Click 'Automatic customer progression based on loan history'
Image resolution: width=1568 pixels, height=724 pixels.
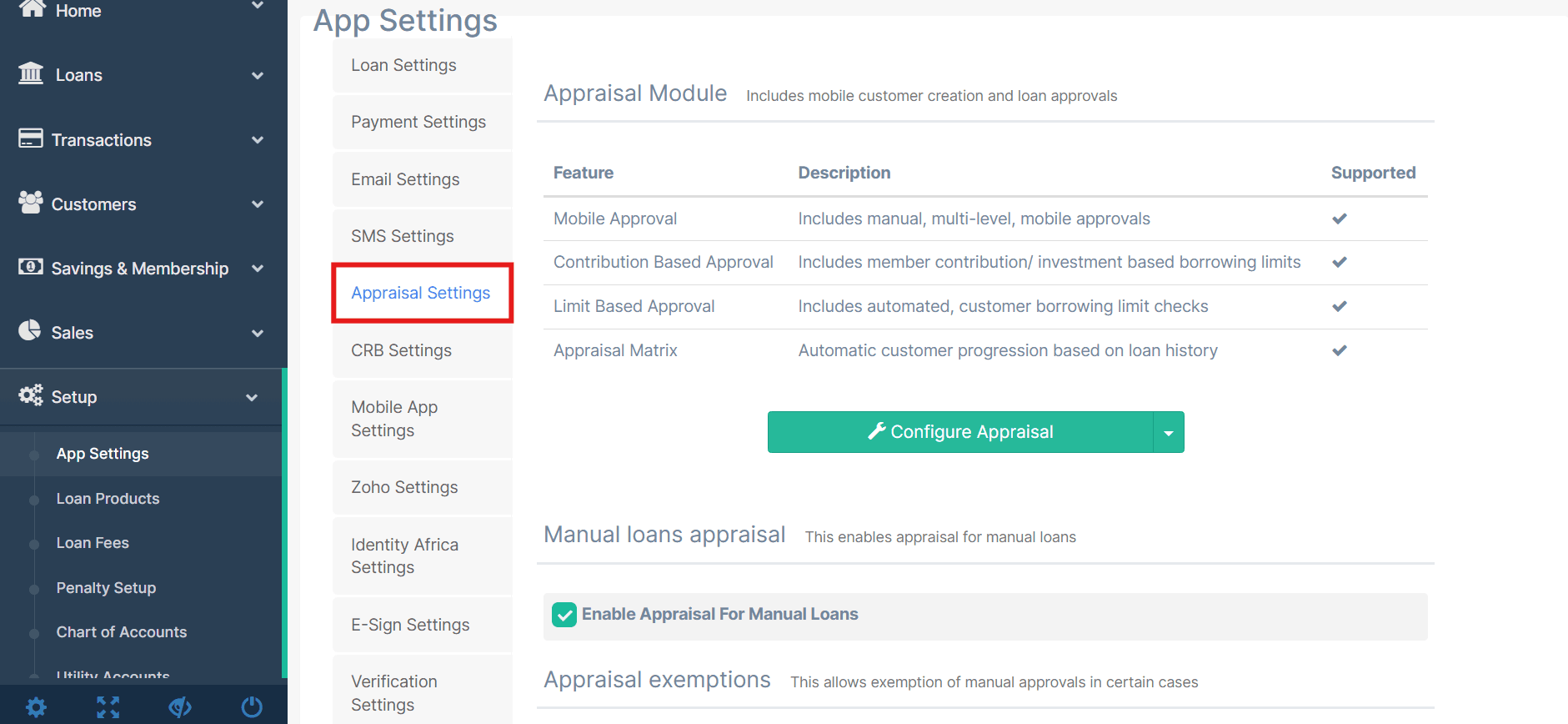tap(1008, 350)
